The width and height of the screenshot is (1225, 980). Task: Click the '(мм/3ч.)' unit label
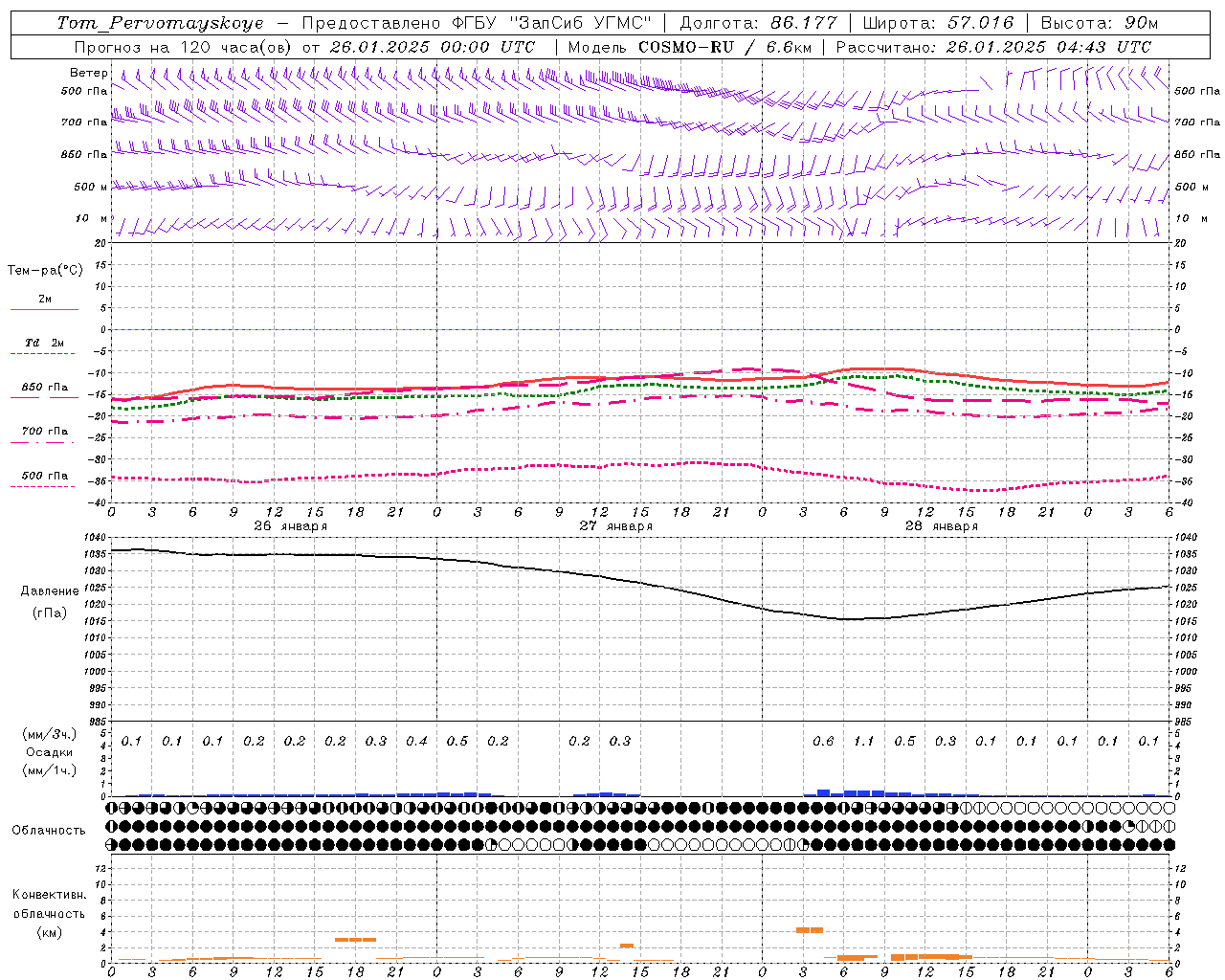pos(50,734)
